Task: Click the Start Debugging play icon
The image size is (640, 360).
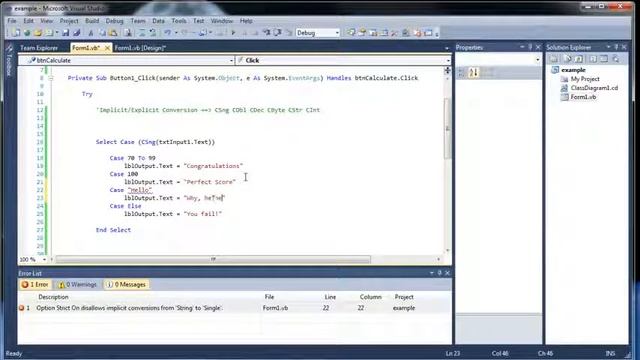Action: (x=233, y=33)
